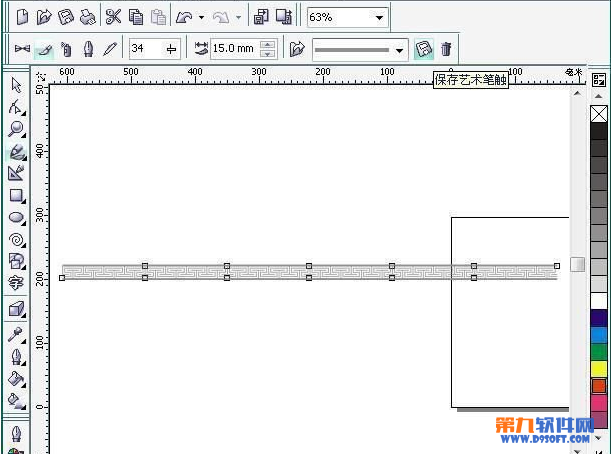Import a file into the document
Image resolution: width=611 pixels, height=454 pixels.
(261, 17)
